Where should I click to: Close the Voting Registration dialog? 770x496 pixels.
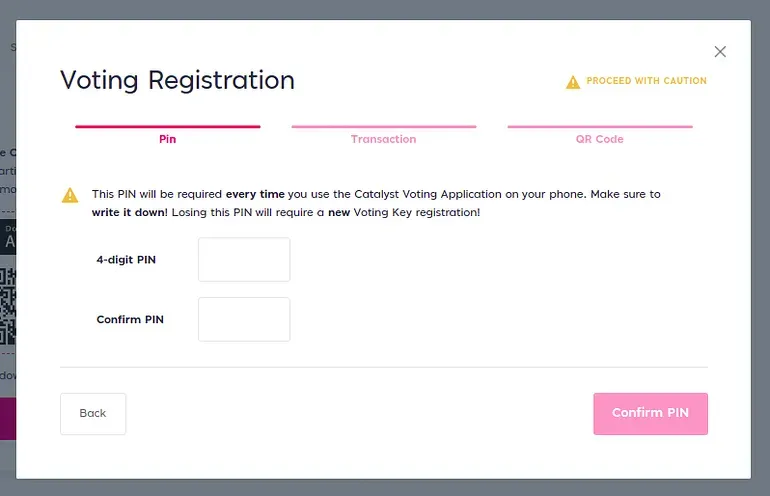pyautogui.click(x=720, y=52)
